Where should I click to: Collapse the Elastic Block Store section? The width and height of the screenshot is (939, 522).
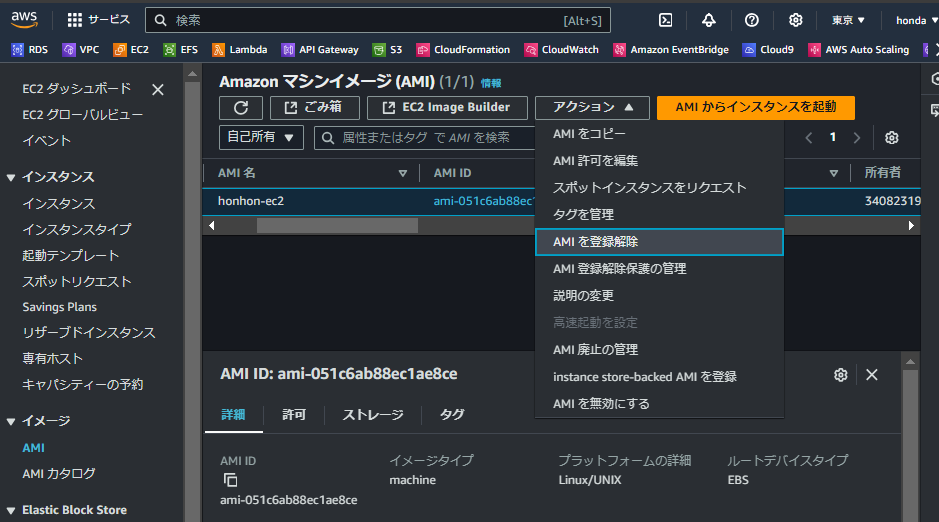(11, 511)
